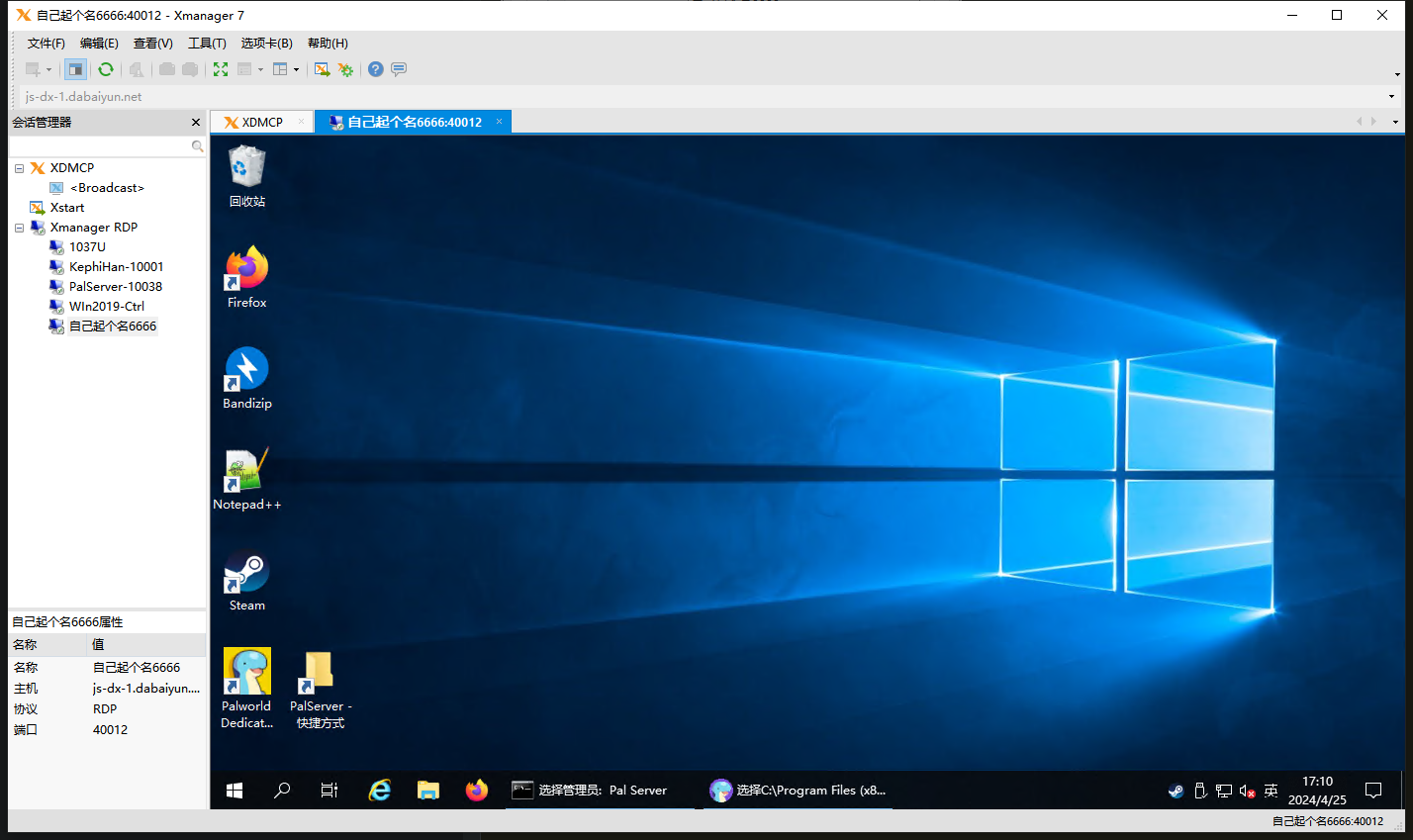Click the properties list toolbar icon
This screenshot has height=840, width=1413.
pos(244,69)
